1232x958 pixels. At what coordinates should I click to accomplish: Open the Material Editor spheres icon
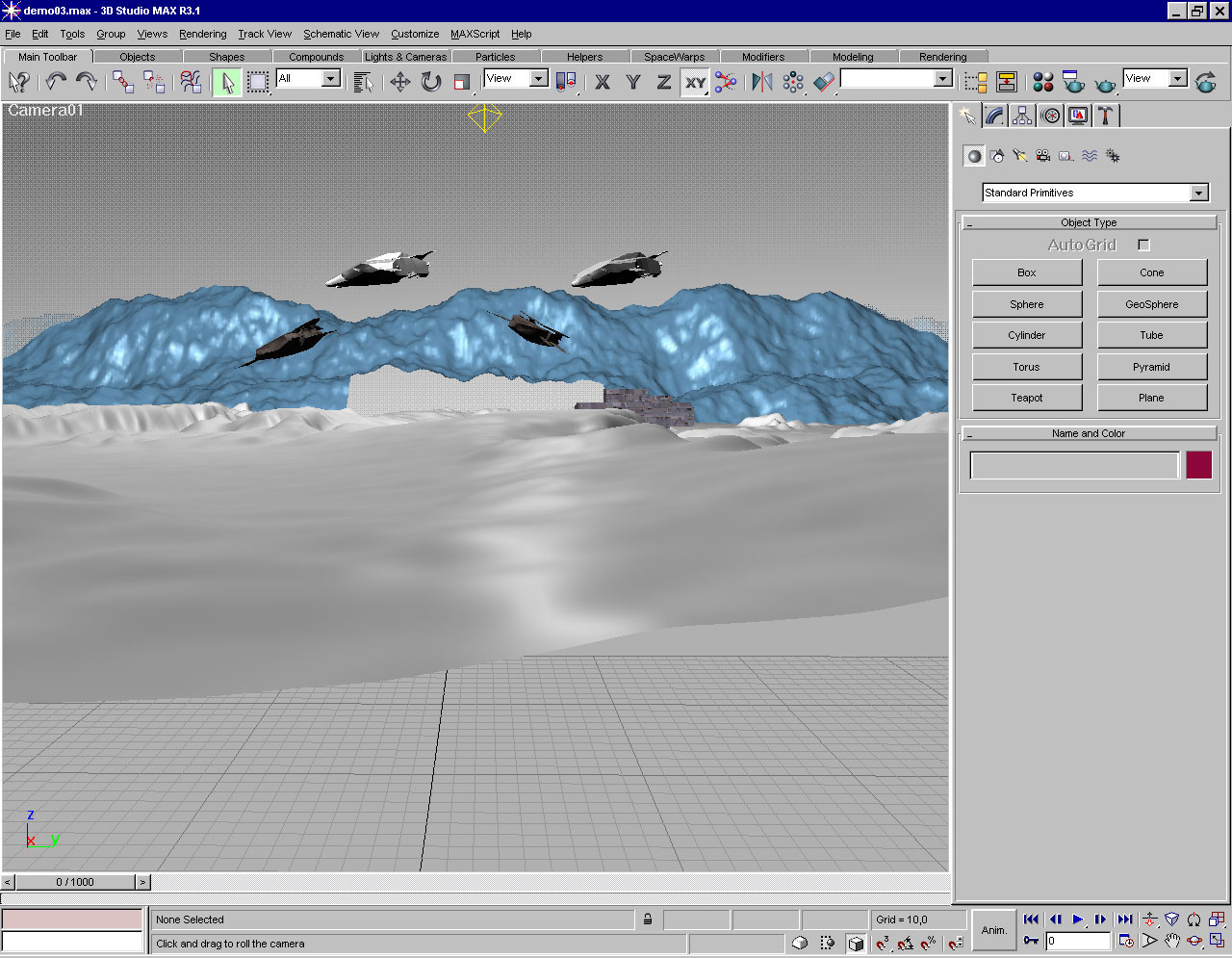tap(1042, 82)
